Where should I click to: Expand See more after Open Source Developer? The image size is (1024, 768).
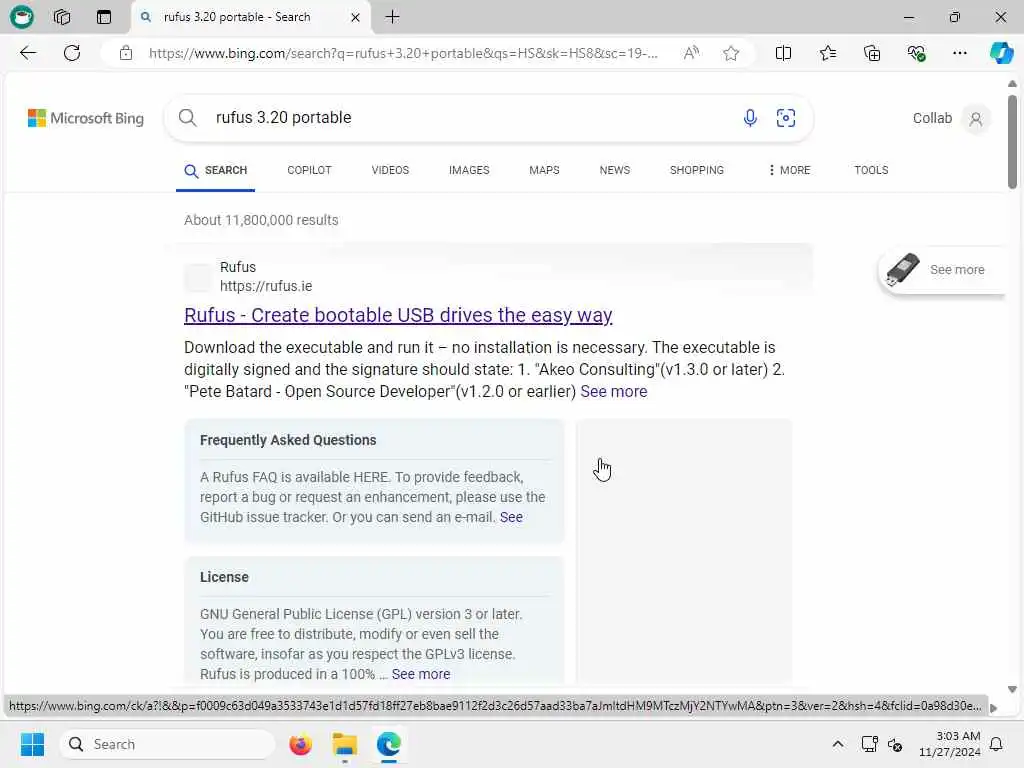[613, 391]
